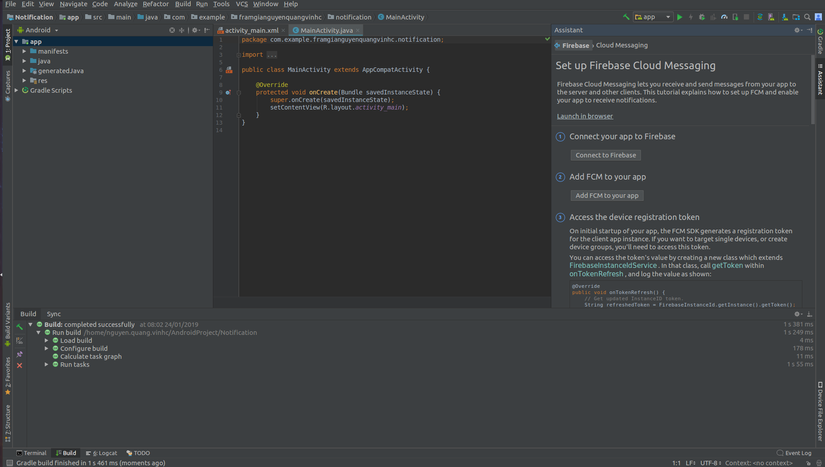The image size is (825, 467).
Task: Expand the manifests folder
Action: (x=24, y=51)
